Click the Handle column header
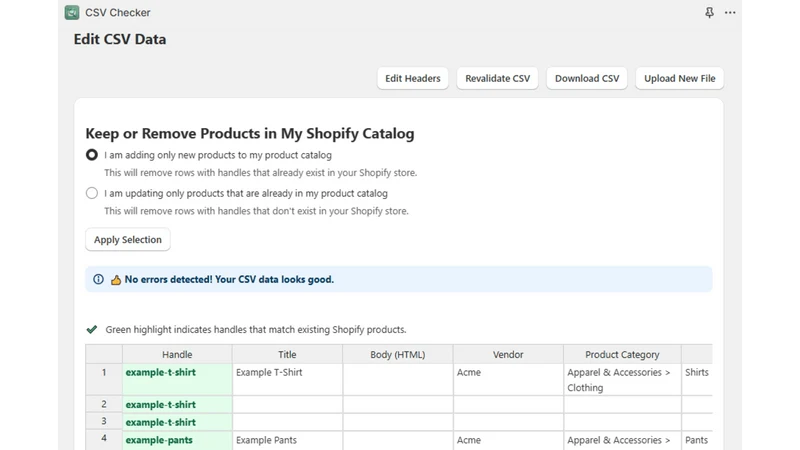 coord(177,354)
